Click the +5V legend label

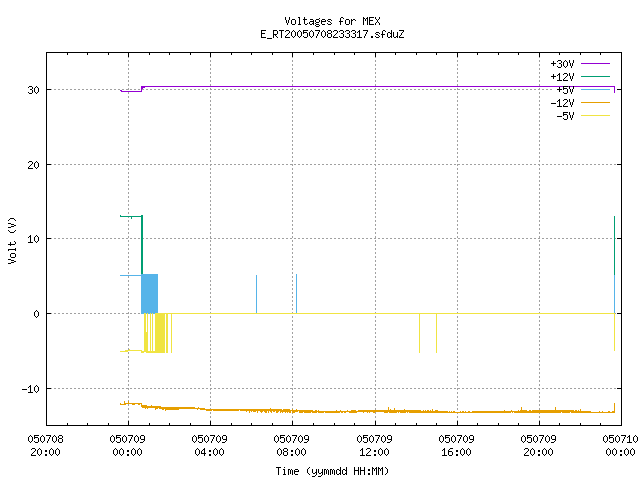(565, 90)
